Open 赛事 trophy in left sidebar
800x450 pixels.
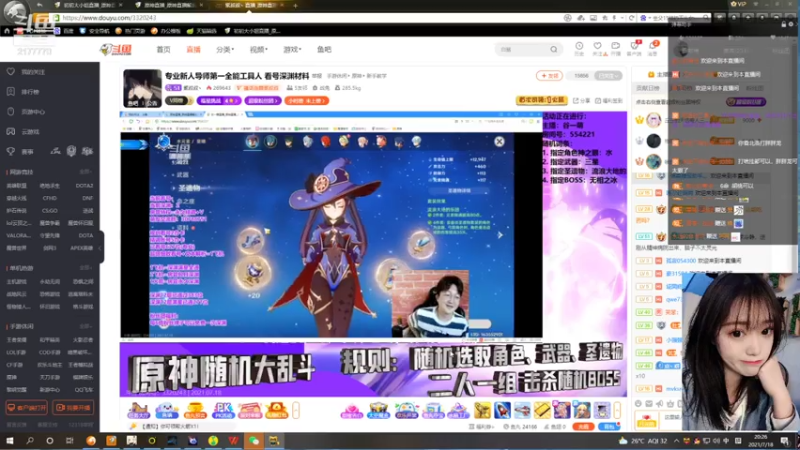[x=20, y=152]
